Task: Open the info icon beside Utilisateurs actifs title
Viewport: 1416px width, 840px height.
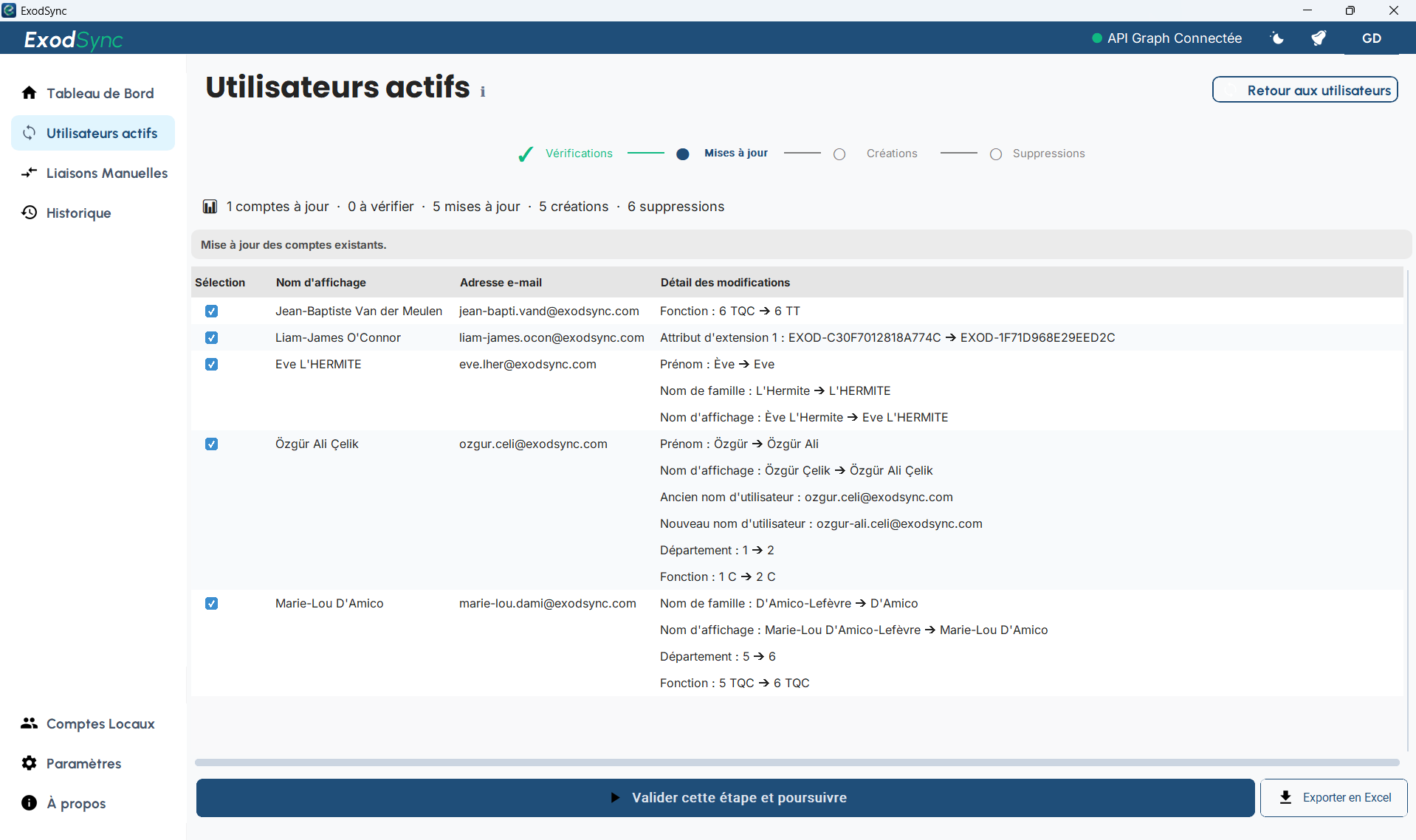Action: pyautogui.click(x=483, y=92)
